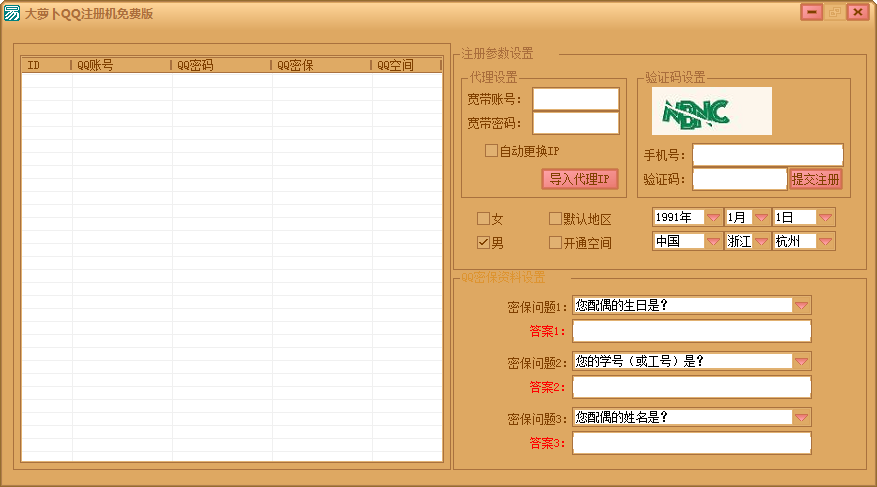Click the 手机号 input field
The image size is (877, 487).
[x=767, y=155]
